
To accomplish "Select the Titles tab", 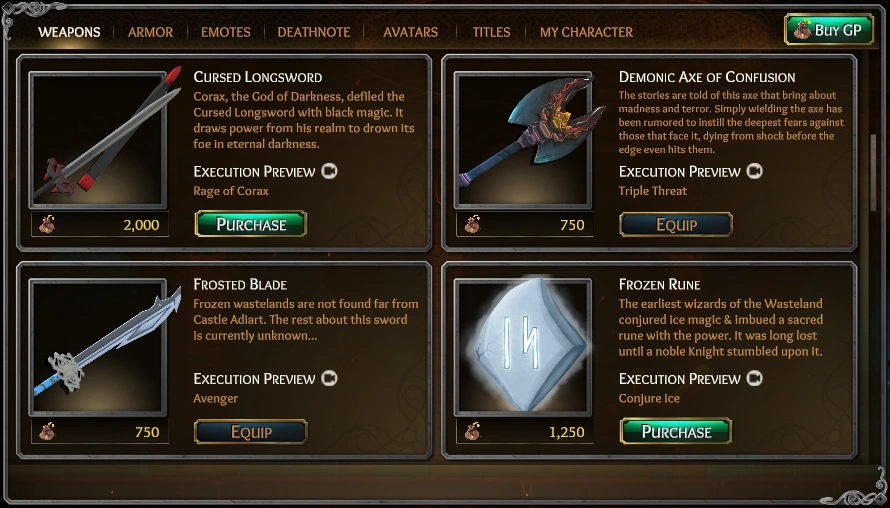I will coord(492,32).
